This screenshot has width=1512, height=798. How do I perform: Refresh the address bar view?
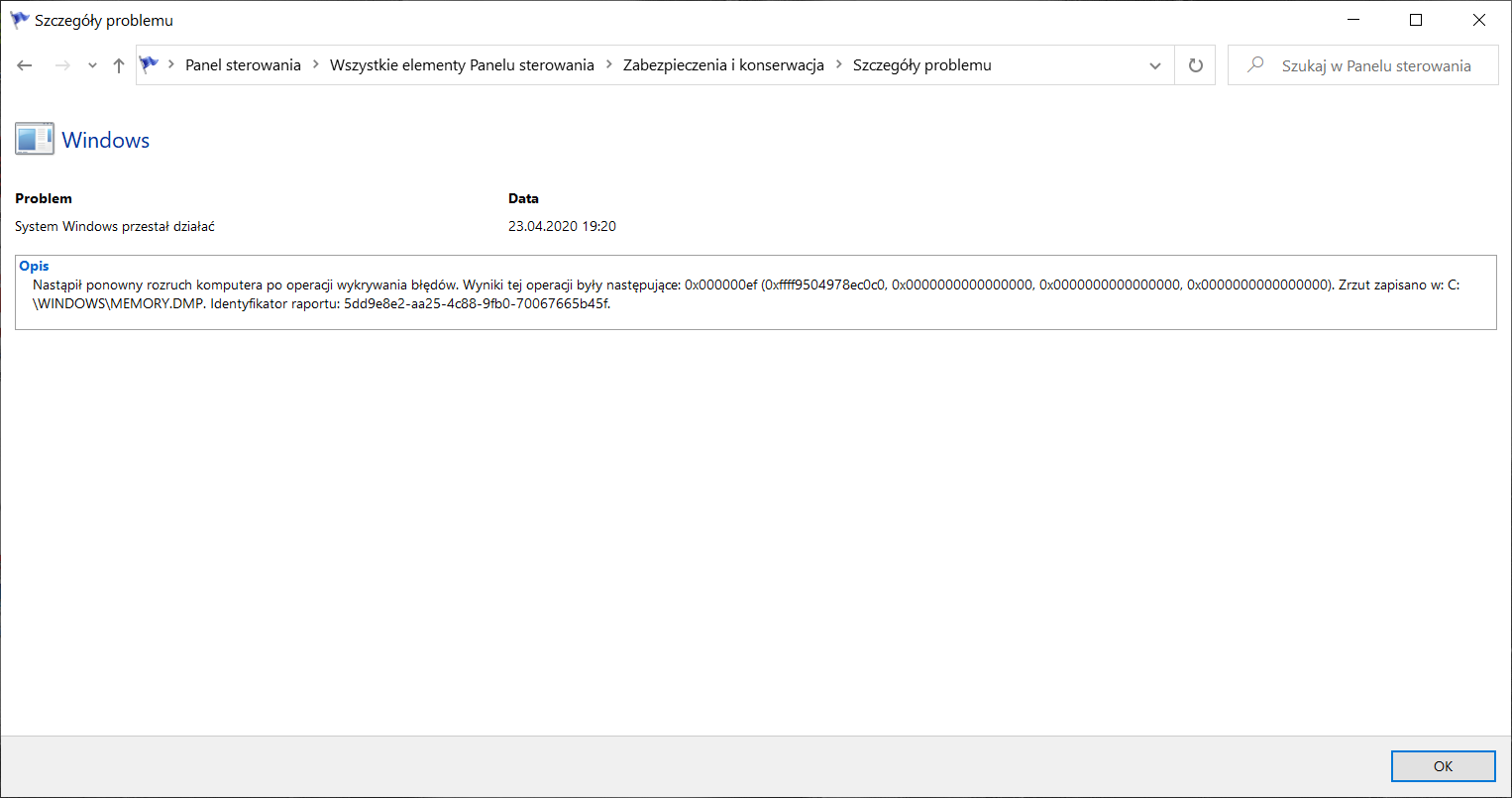point(1195,65)
